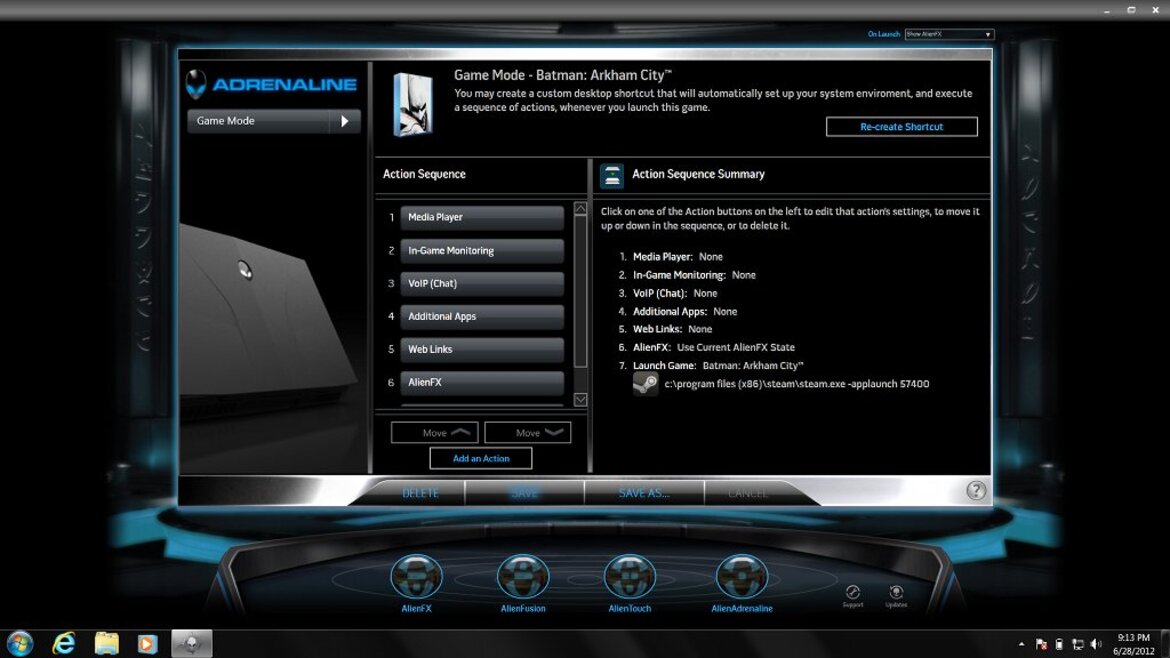This screenshot has width=1170, height=658.
Task: Launch Internet Explorer from the taskbar
Action: coord(64,643)
